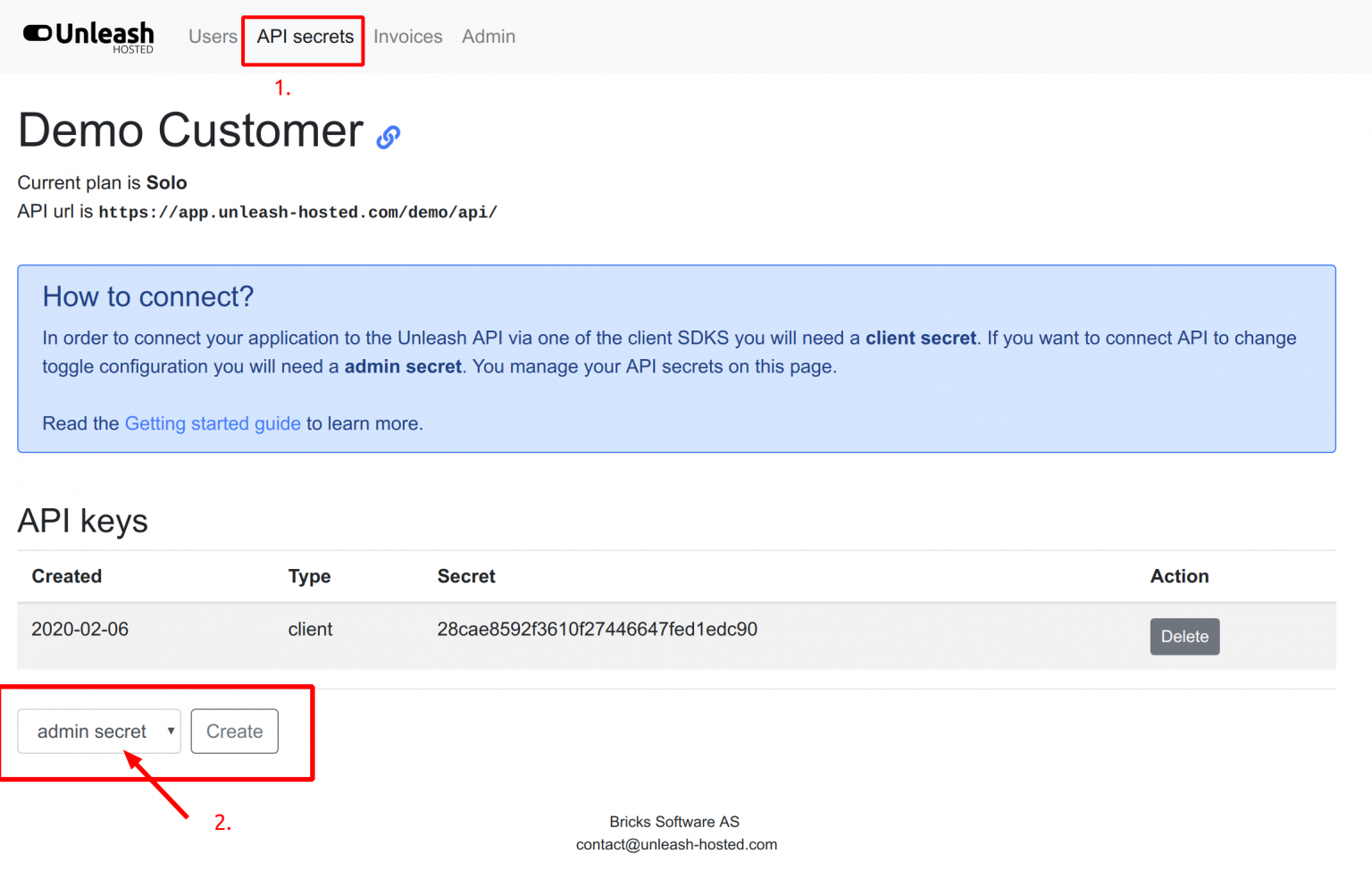Open the secret type dropdown

(x=98, y=731)
